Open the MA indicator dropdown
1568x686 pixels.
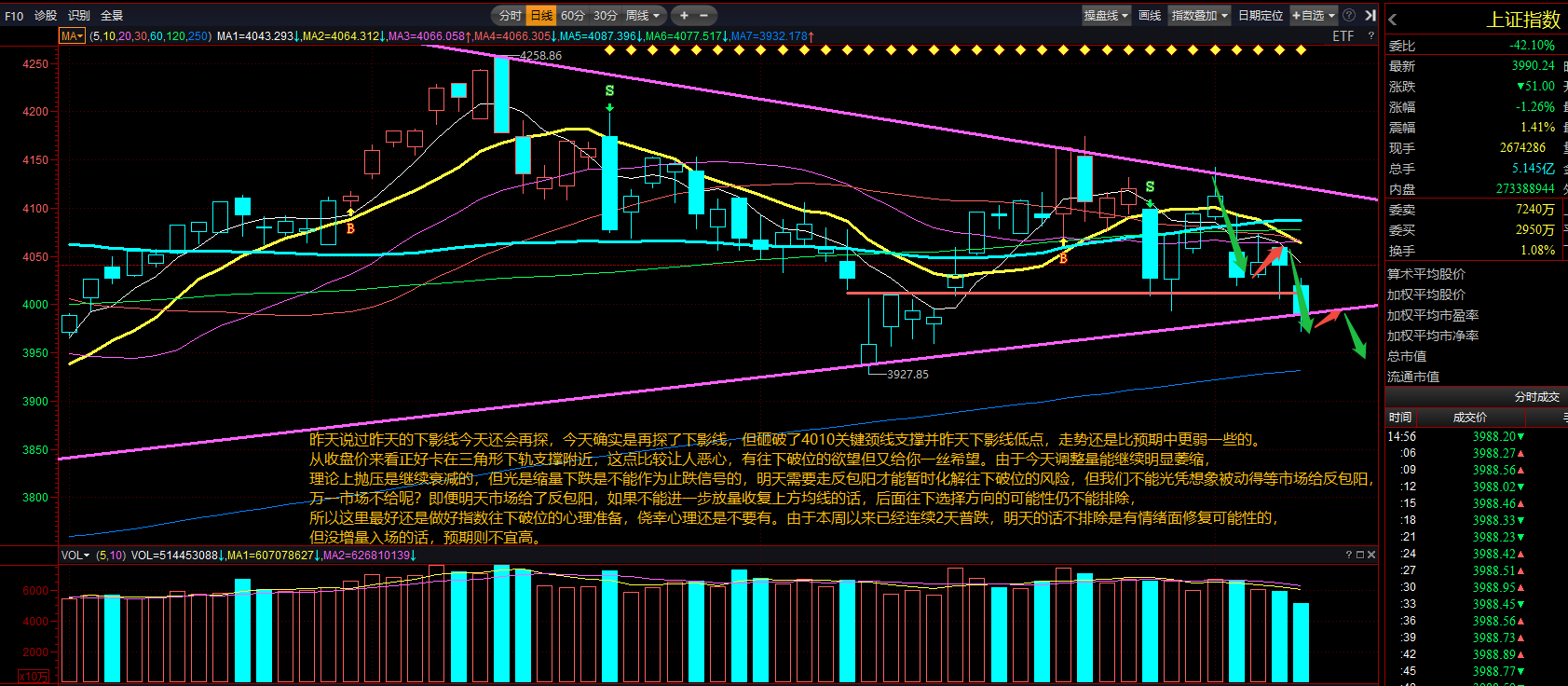click(x=72, y=36)
